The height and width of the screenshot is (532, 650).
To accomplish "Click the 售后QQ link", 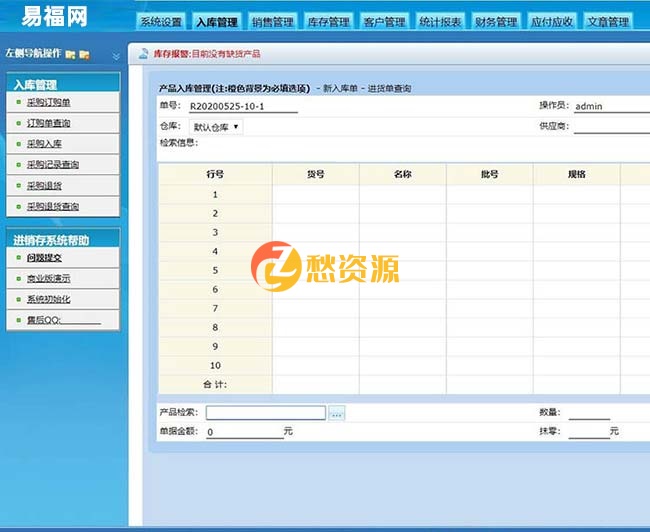I will click(x=64, y=320).
